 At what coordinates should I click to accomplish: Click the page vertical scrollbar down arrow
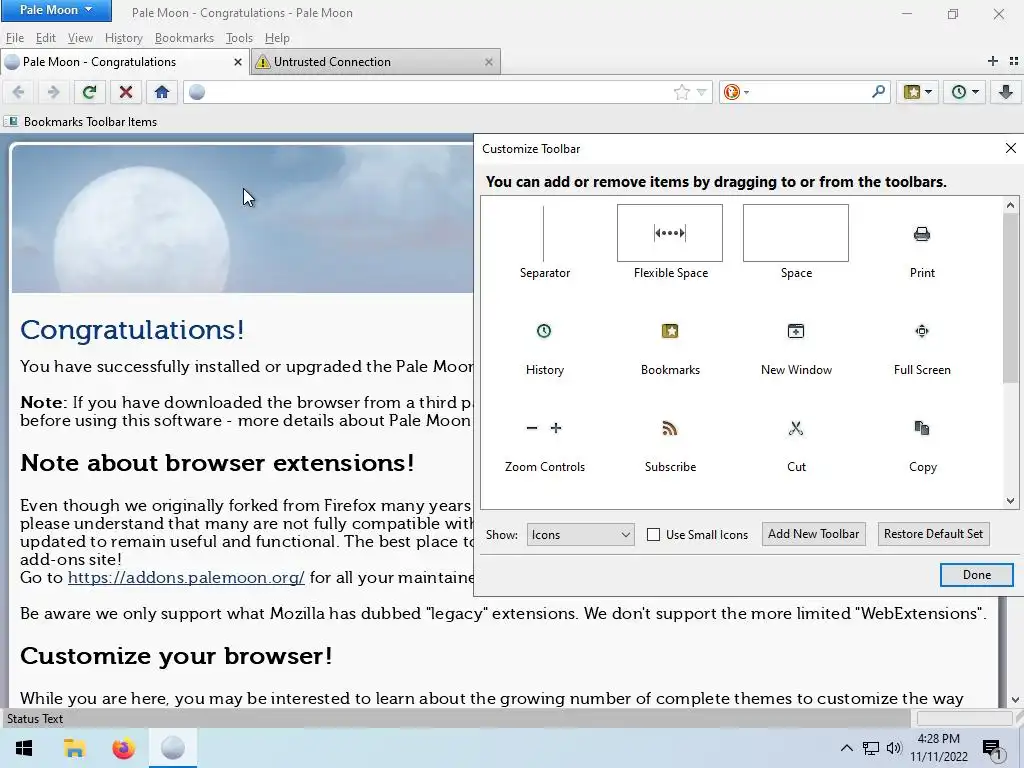pyautogui.click(x=1016, y=699)
